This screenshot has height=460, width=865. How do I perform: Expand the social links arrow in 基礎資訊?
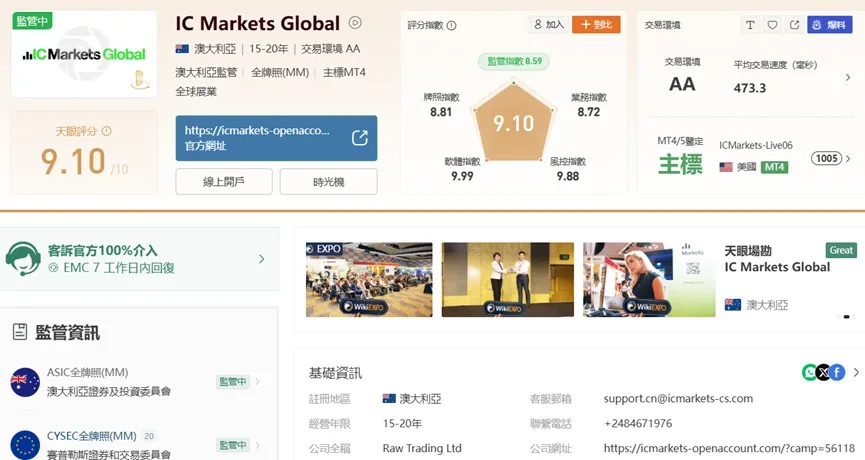tap(856, 373)
